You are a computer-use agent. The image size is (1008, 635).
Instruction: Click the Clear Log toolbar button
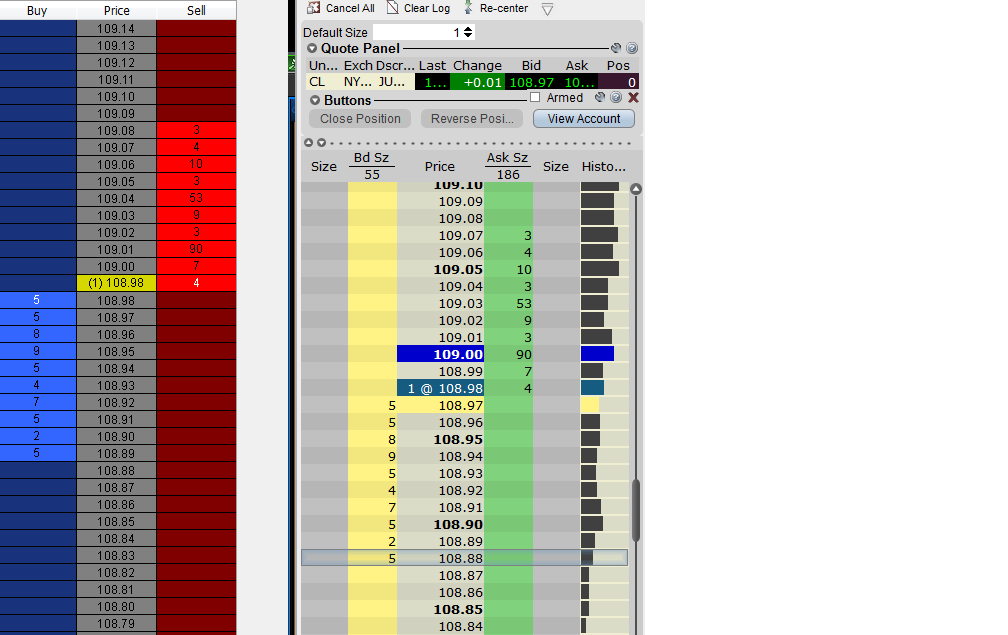click(x=418, y=8)
